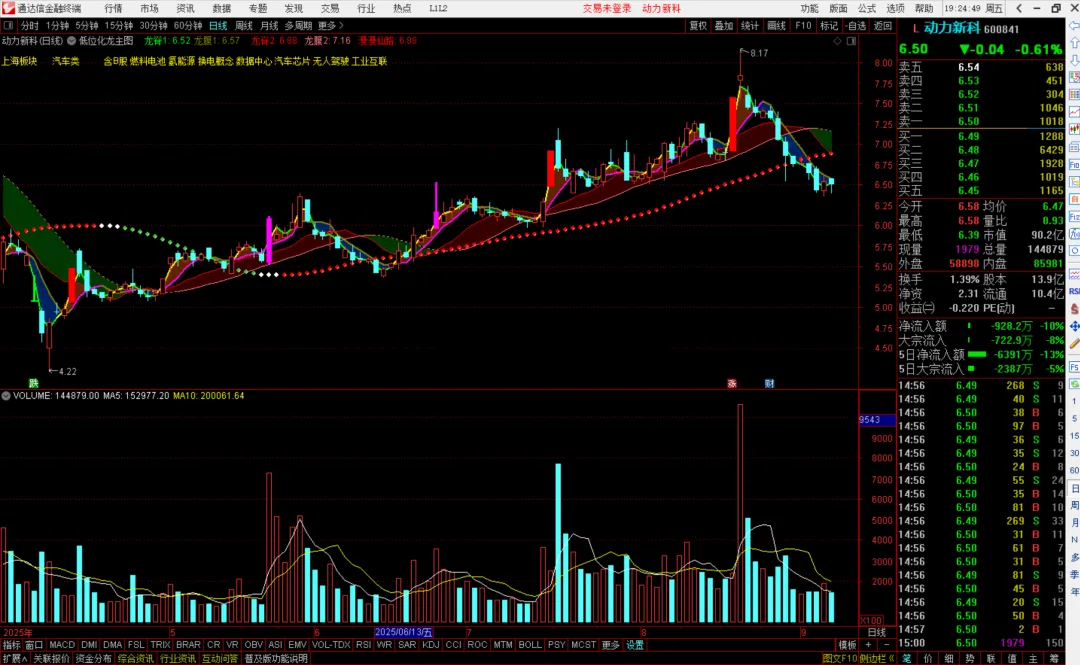Click the circle icon beside 低位化龙主图
Screen dimensions: 1080x665
[x=72, y=41]
